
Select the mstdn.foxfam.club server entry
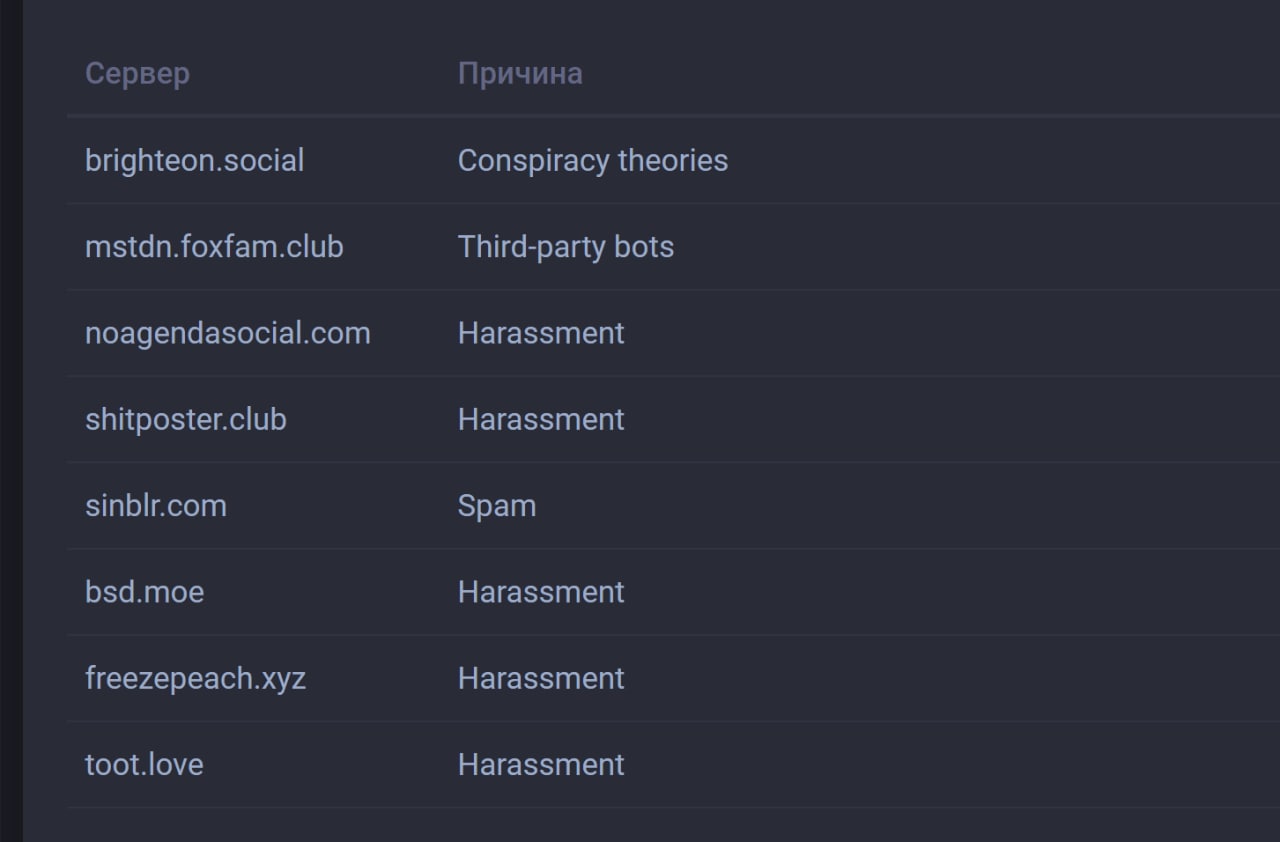[x=214, y=246]
